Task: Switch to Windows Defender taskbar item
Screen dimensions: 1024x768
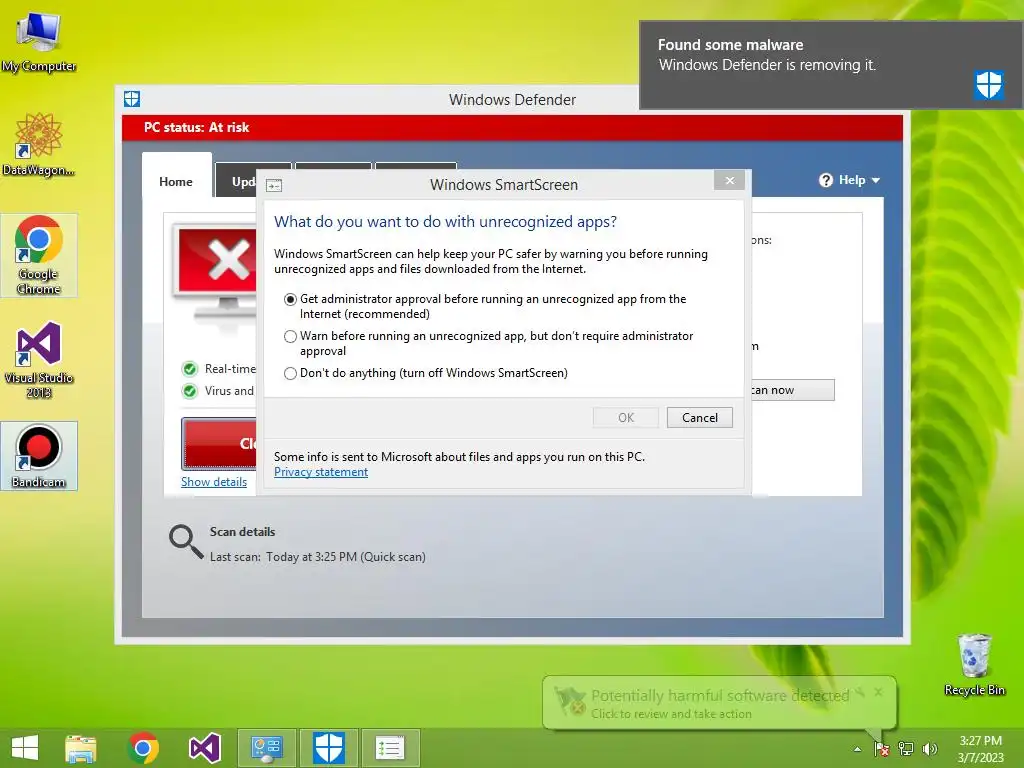Action: (328, 748)
